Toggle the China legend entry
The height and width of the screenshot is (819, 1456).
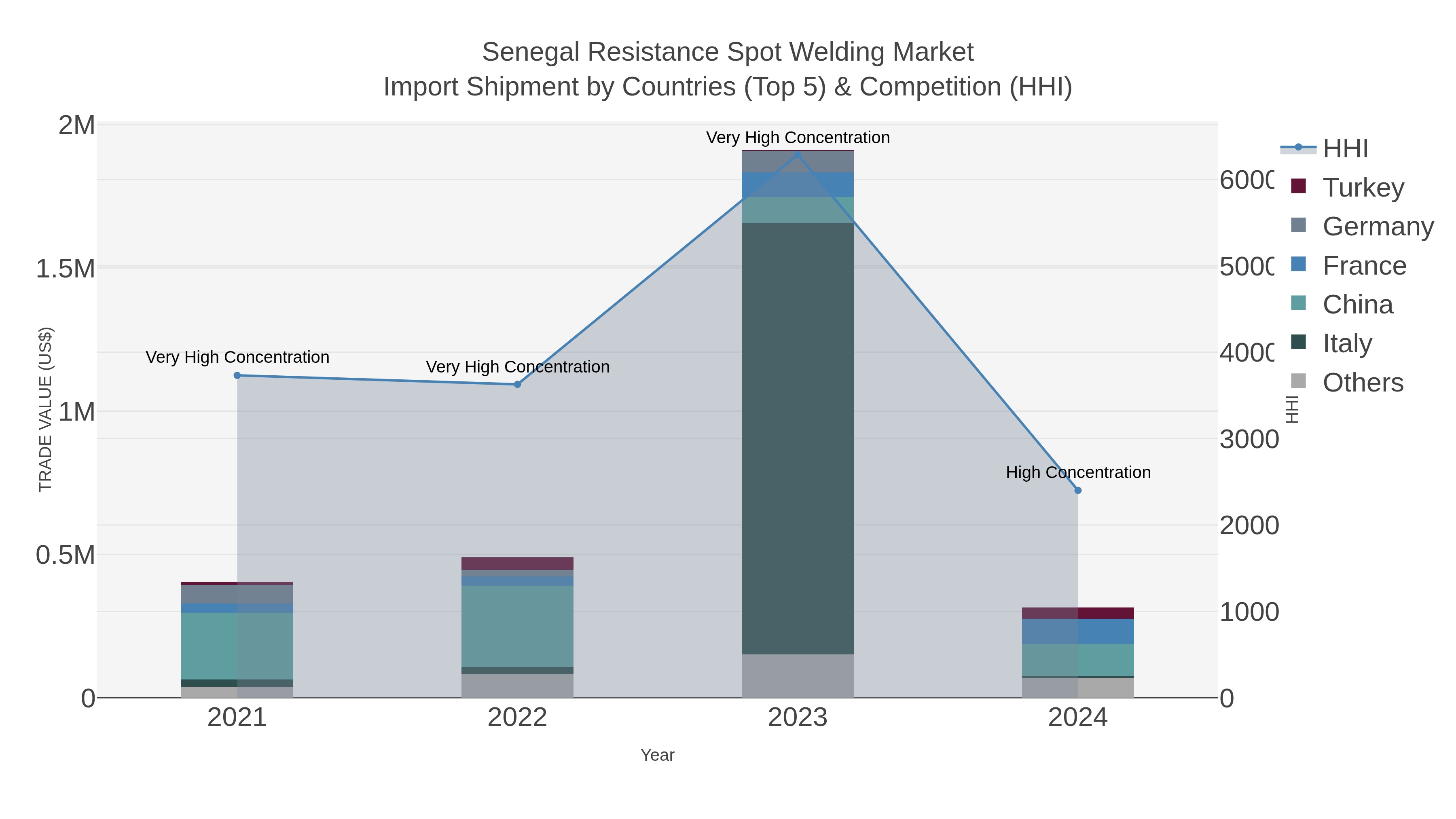1342,304
